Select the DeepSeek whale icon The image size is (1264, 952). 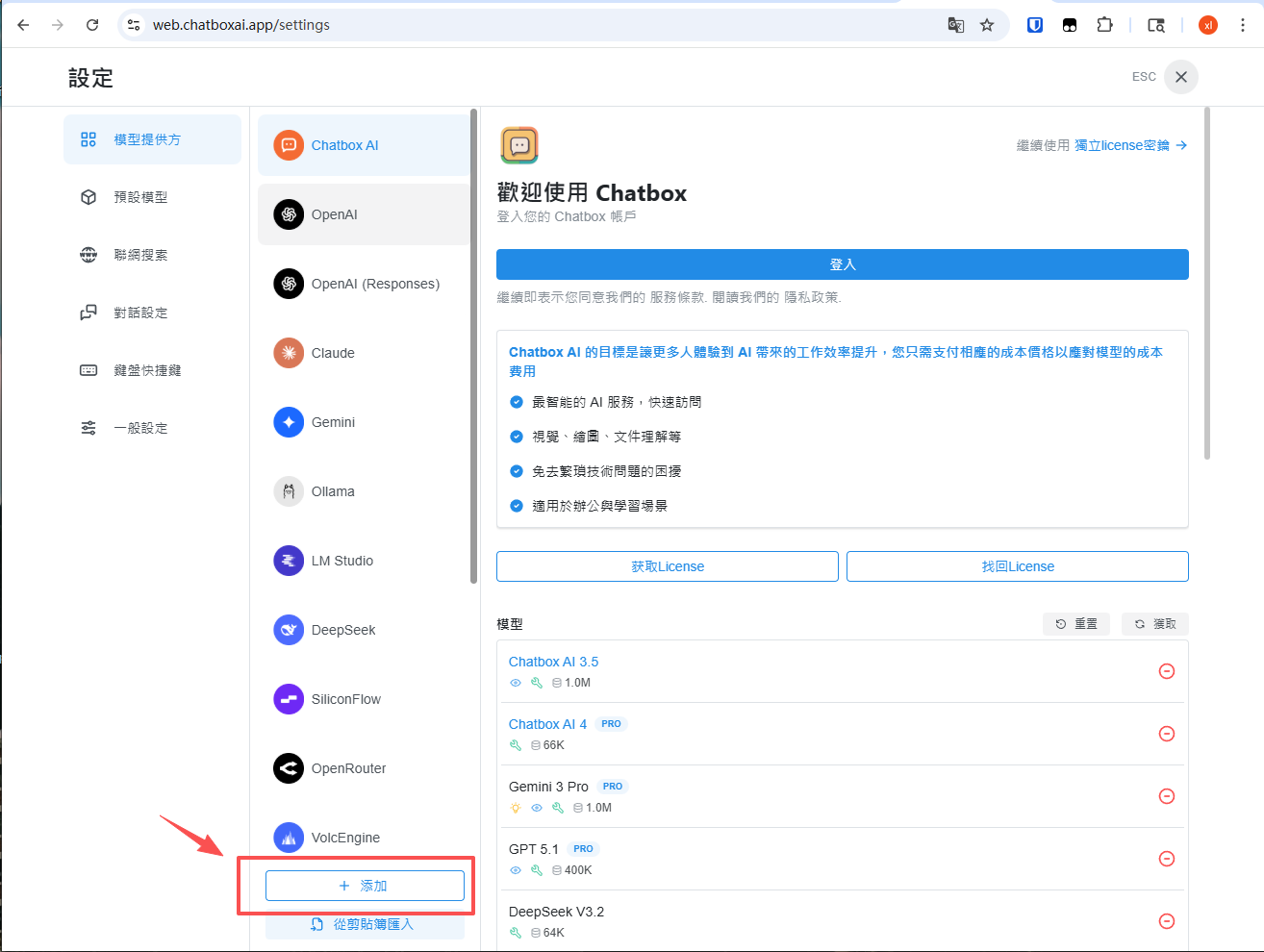[289, 630]
